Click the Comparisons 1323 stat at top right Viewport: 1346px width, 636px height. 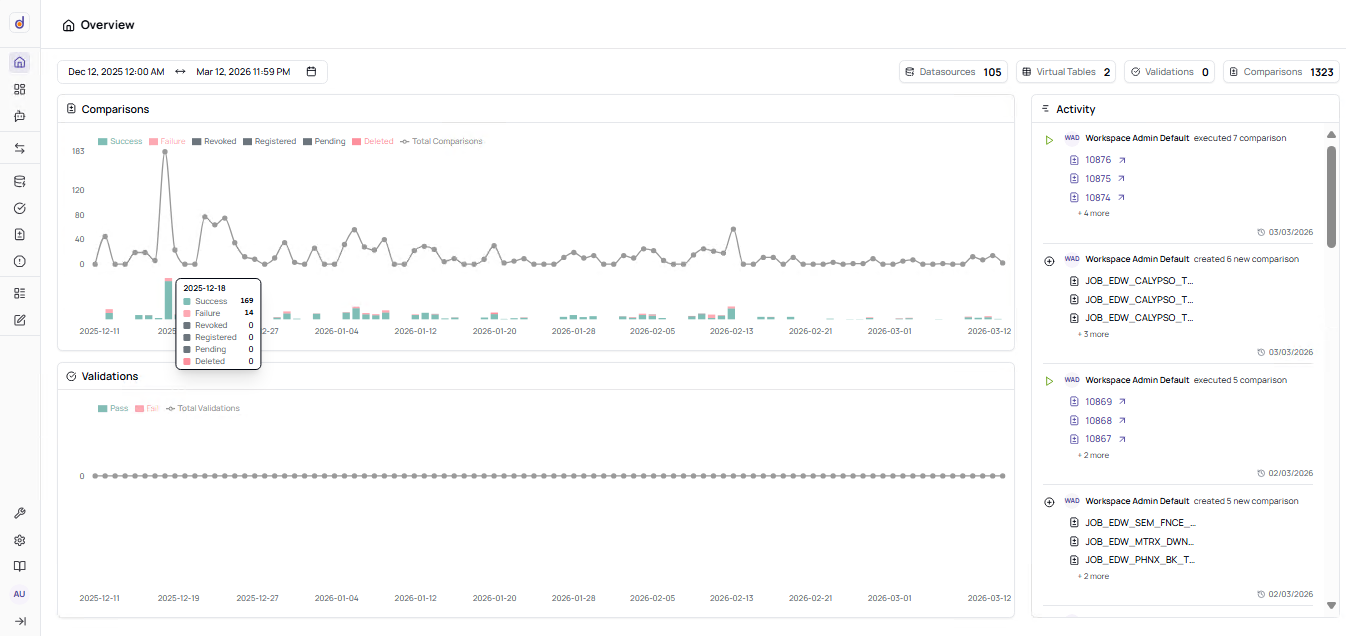[x=1280, y=71]
